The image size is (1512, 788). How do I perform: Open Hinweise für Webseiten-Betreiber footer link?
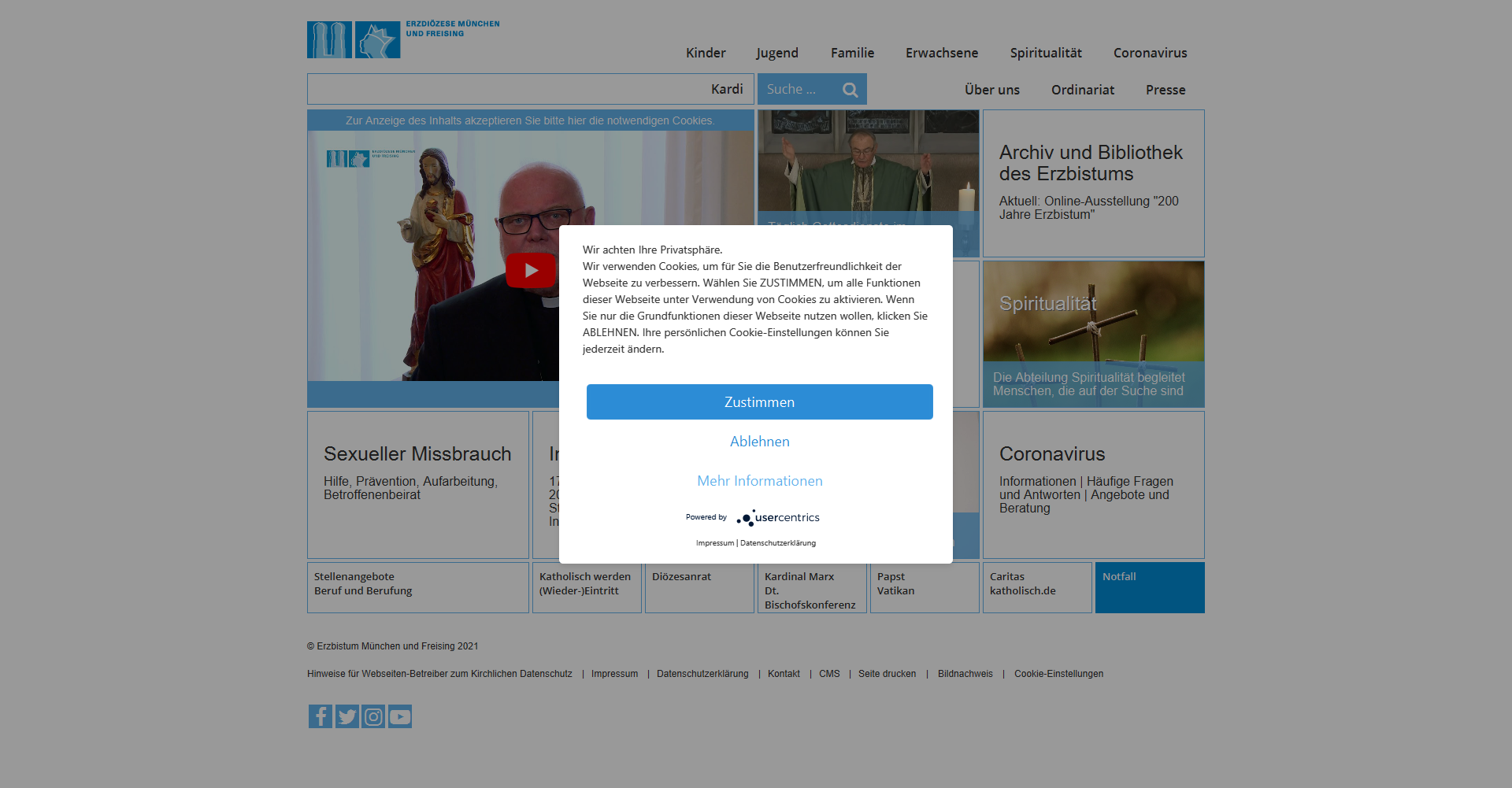pyautogui.click(x=439, y=674)
